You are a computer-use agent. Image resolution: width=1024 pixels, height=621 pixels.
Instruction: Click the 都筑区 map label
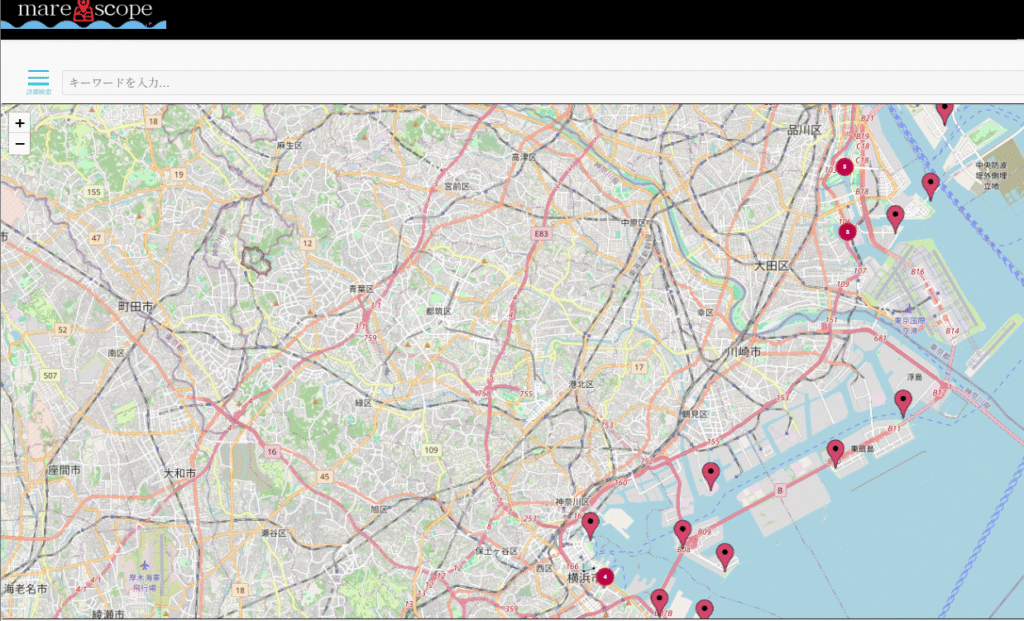[x=439, y=311]
